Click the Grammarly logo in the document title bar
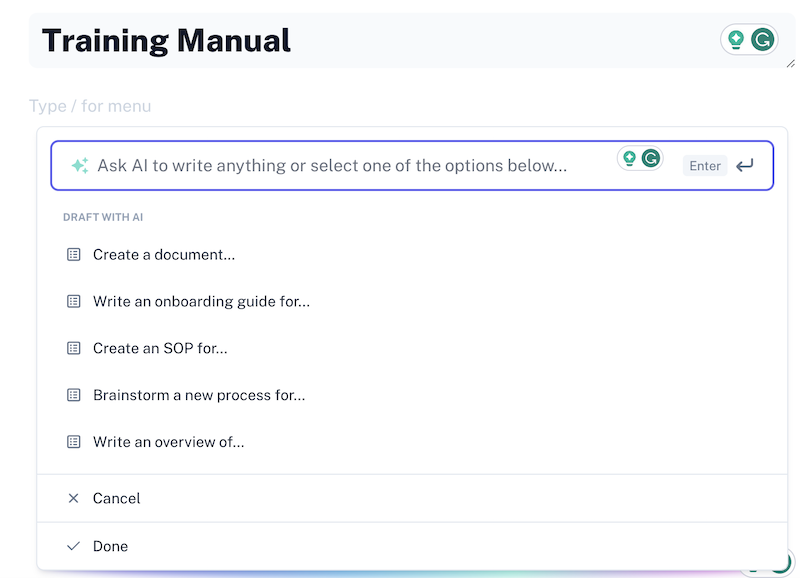This screenshot has height=578, width=800. pos(760,39)
